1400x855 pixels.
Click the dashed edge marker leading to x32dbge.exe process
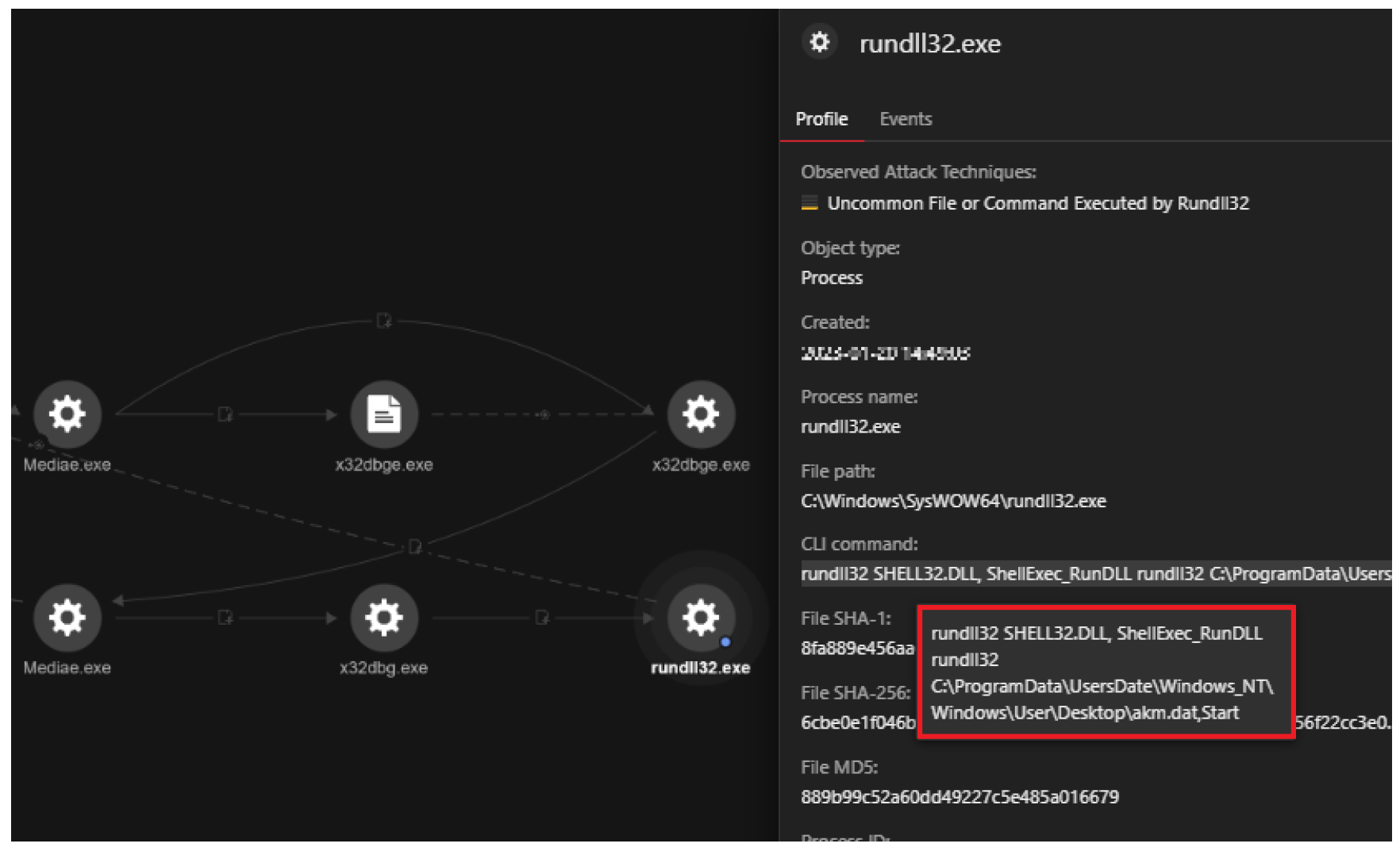click(543, 414)
